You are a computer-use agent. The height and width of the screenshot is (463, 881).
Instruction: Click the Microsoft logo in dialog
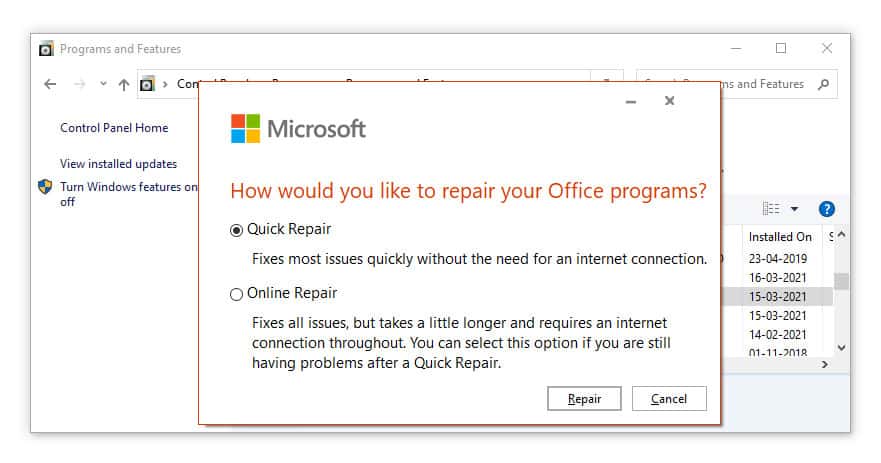pos(246,129)
